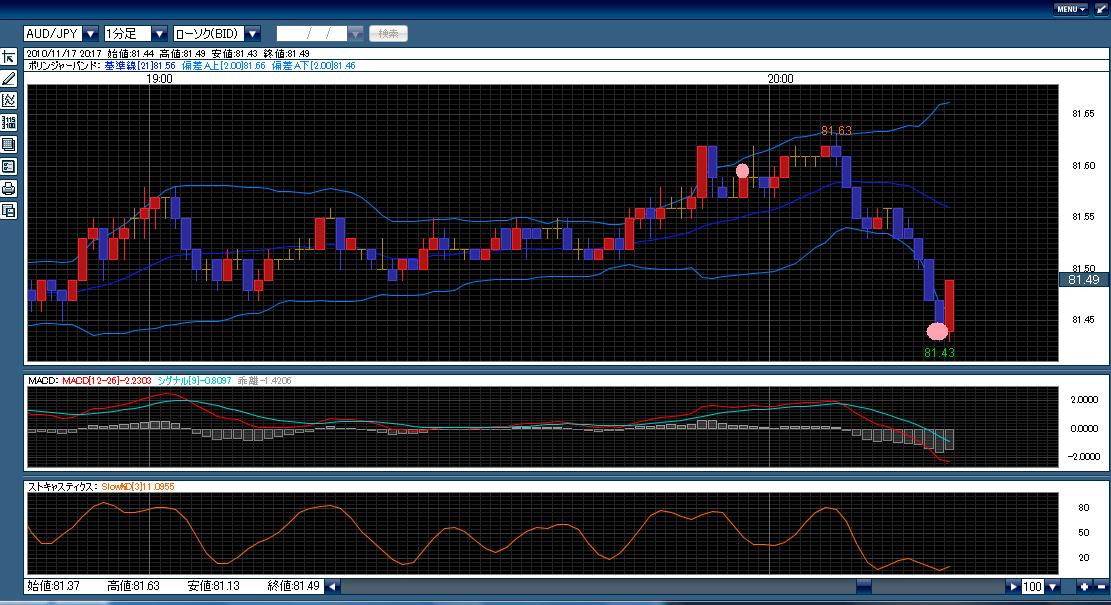Zoom out with the minus button
1111x605 pixels.
[x=1100, y=587]
